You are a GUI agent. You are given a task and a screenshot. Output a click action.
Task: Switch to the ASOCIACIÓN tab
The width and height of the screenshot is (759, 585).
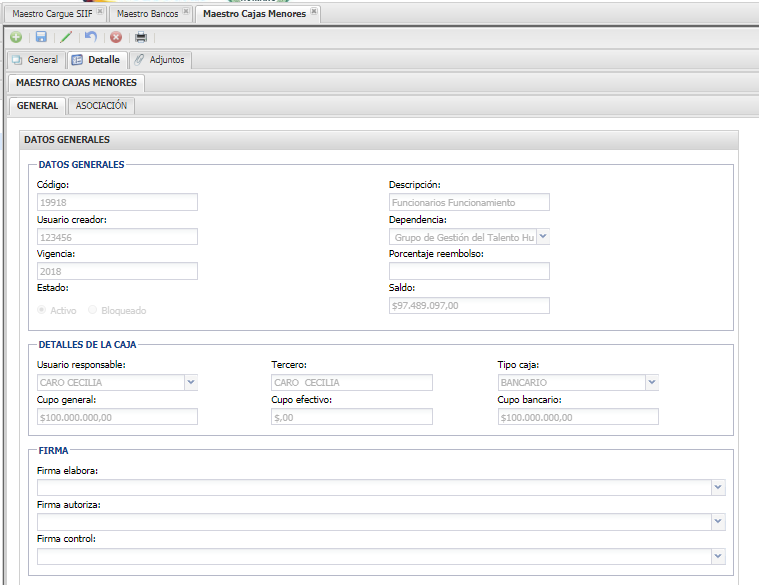click(x=101, y=106)
